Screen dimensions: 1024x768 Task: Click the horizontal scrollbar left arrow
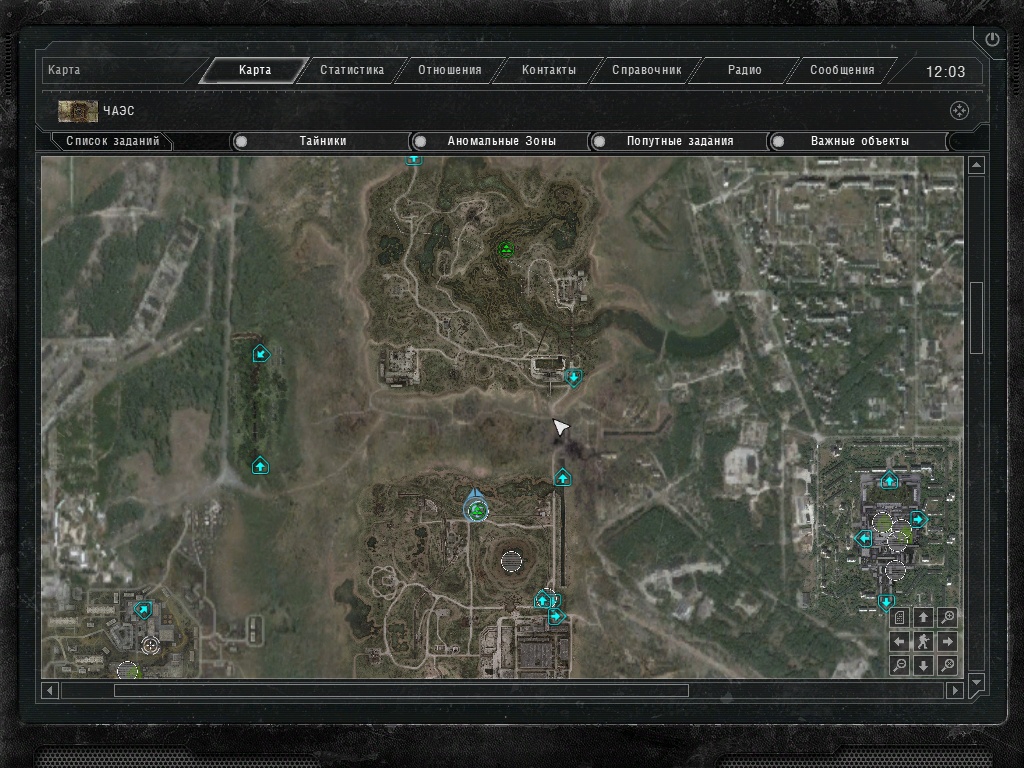[50, 690]
